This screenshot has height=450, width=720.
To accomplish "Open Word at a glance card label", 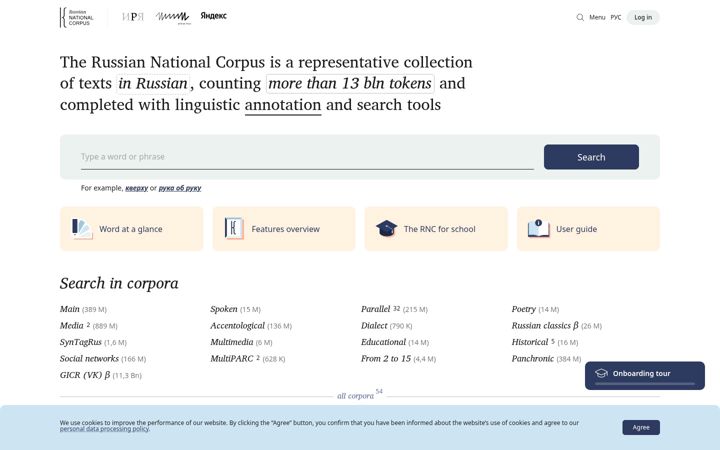I will 131,229.
